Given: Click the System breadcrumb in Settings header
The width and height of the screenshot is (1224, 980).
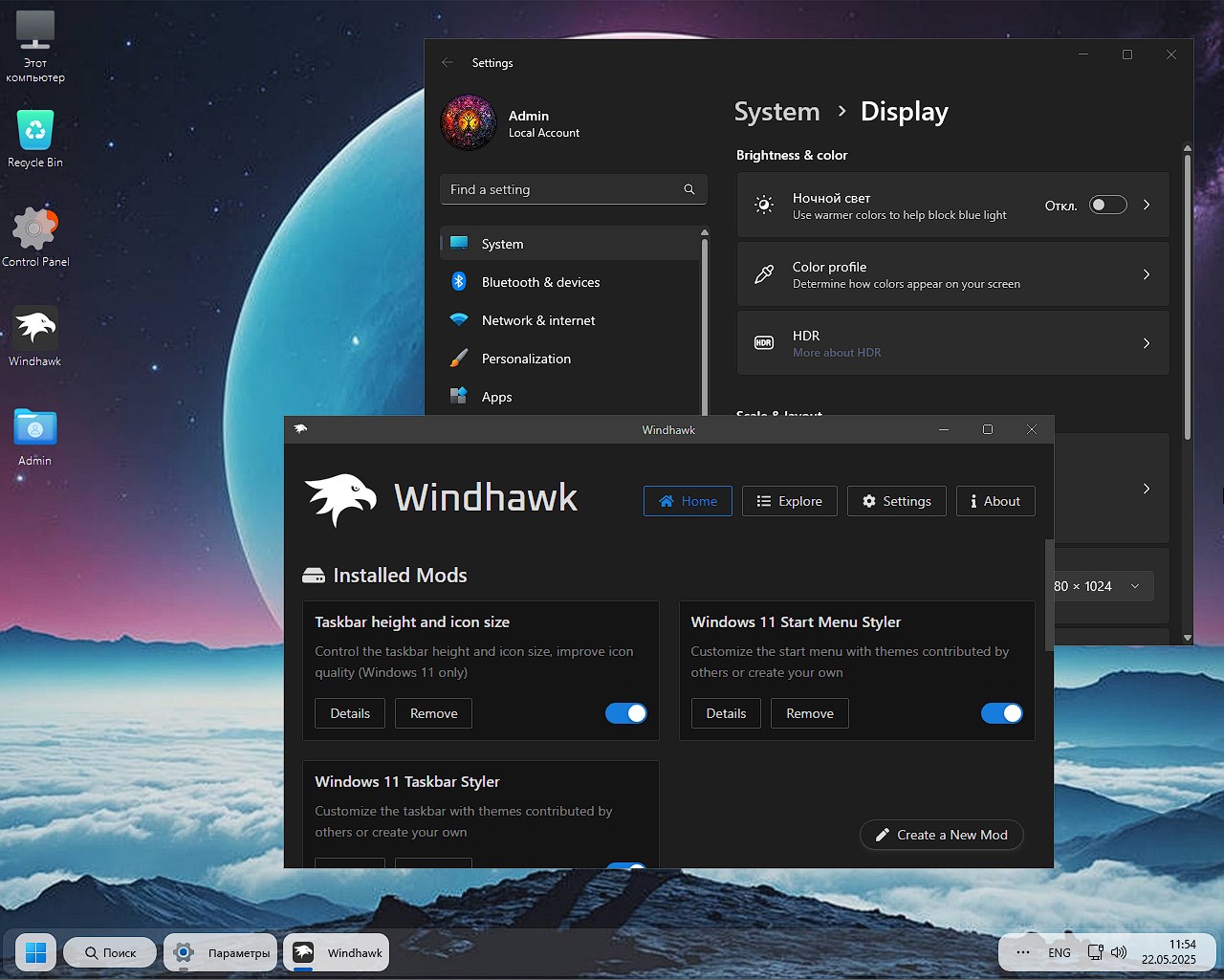Looking at the screenshot, I should (777, 112).
